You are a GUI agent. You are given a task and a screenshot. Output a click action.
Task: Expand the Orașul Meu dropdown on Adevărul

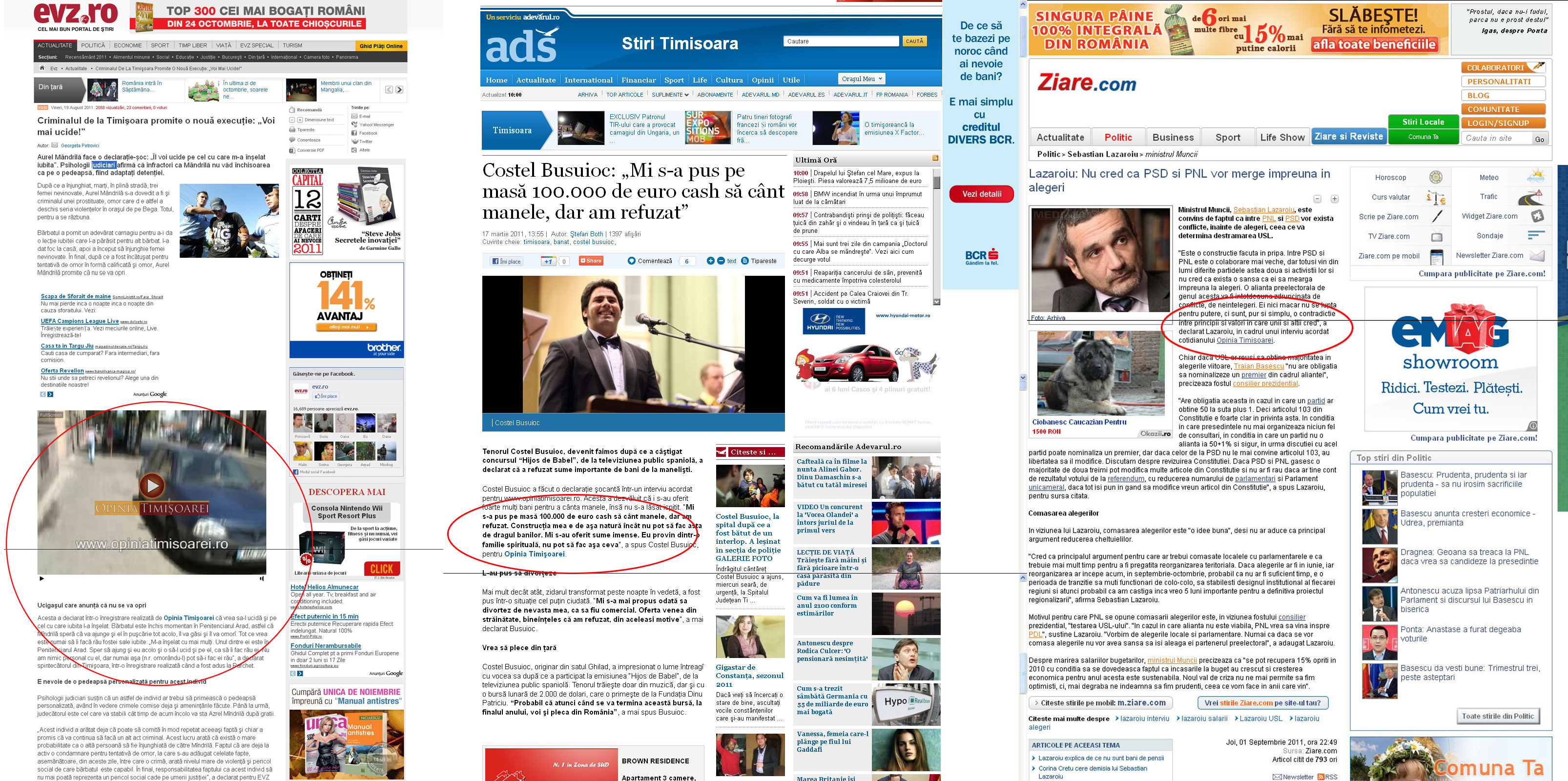click(862, 79)
